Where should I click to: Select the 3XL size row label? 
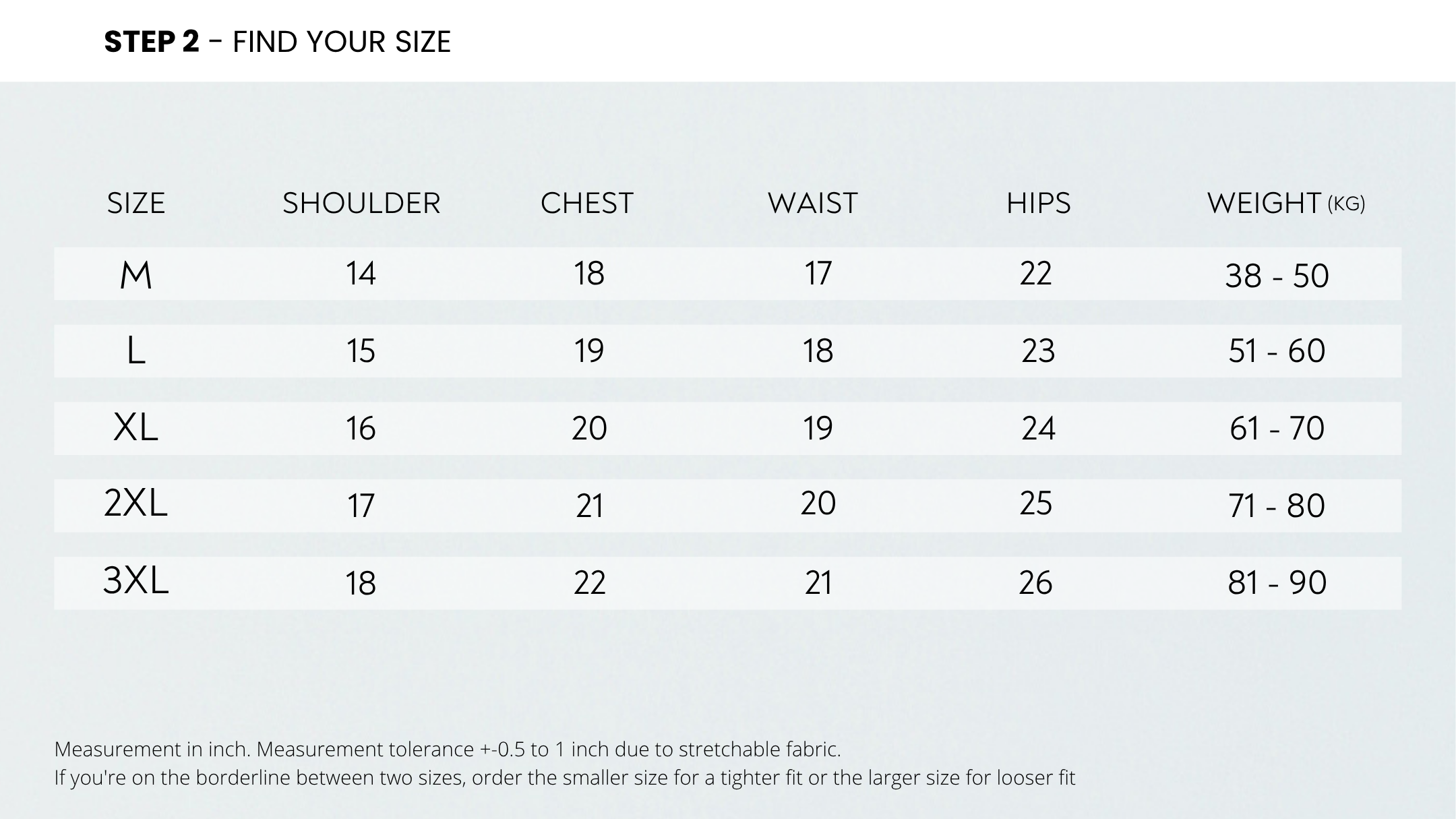(136, 580)
